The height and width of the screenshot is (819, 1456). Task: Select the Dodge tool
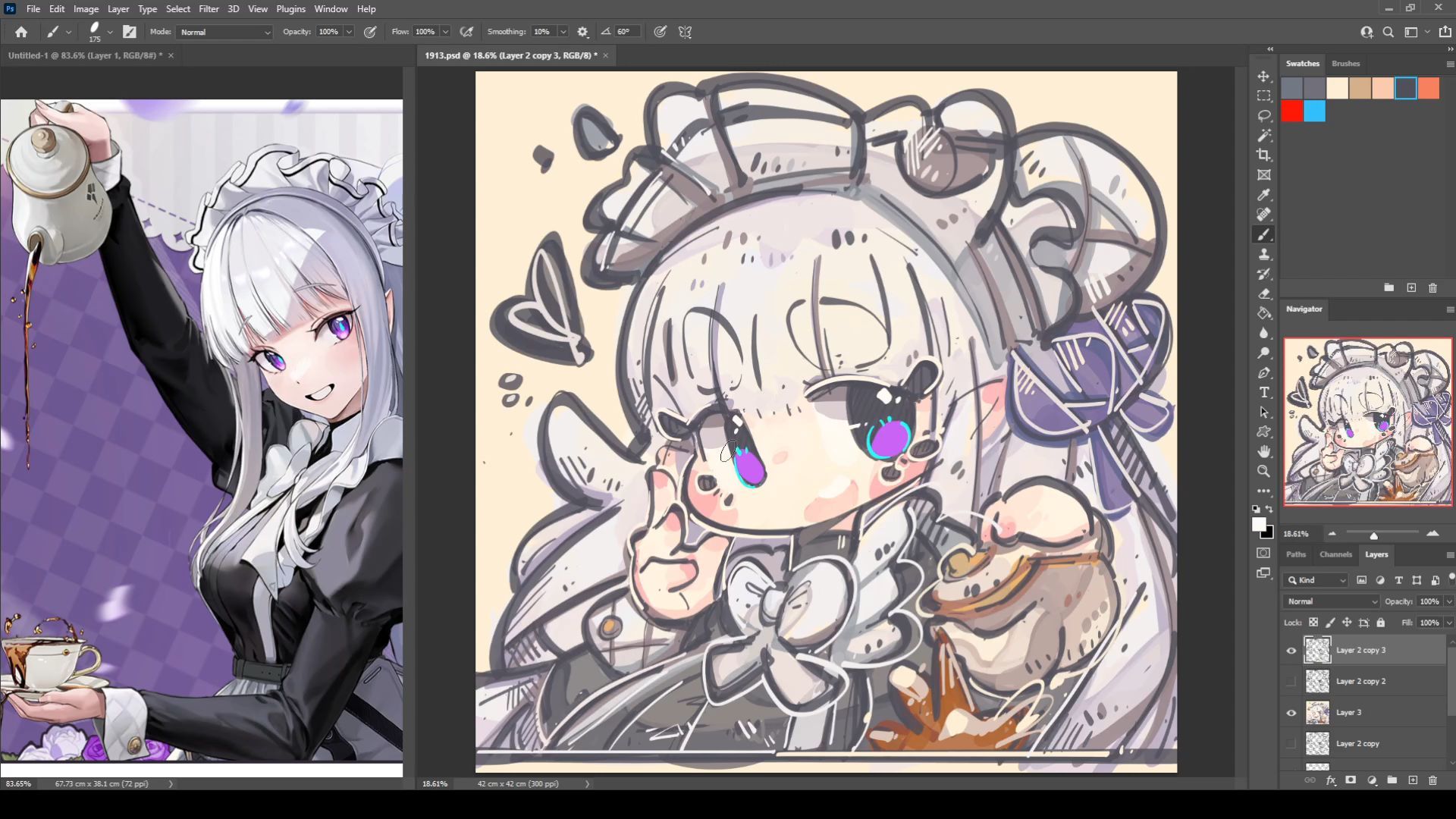click(x=1263, y=353)
